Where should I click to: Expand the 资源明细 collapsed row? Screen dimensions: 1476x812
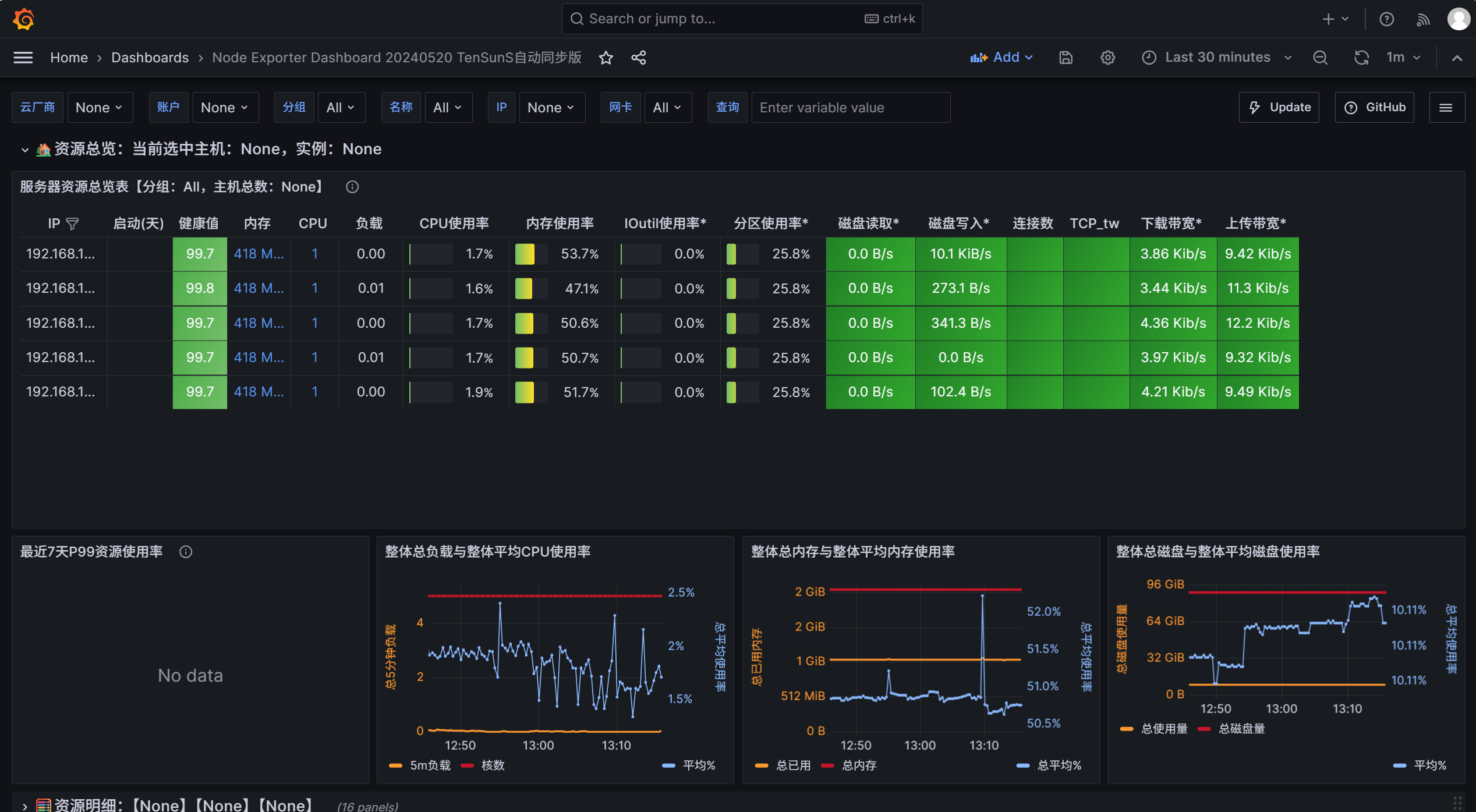tap(24, 806)
